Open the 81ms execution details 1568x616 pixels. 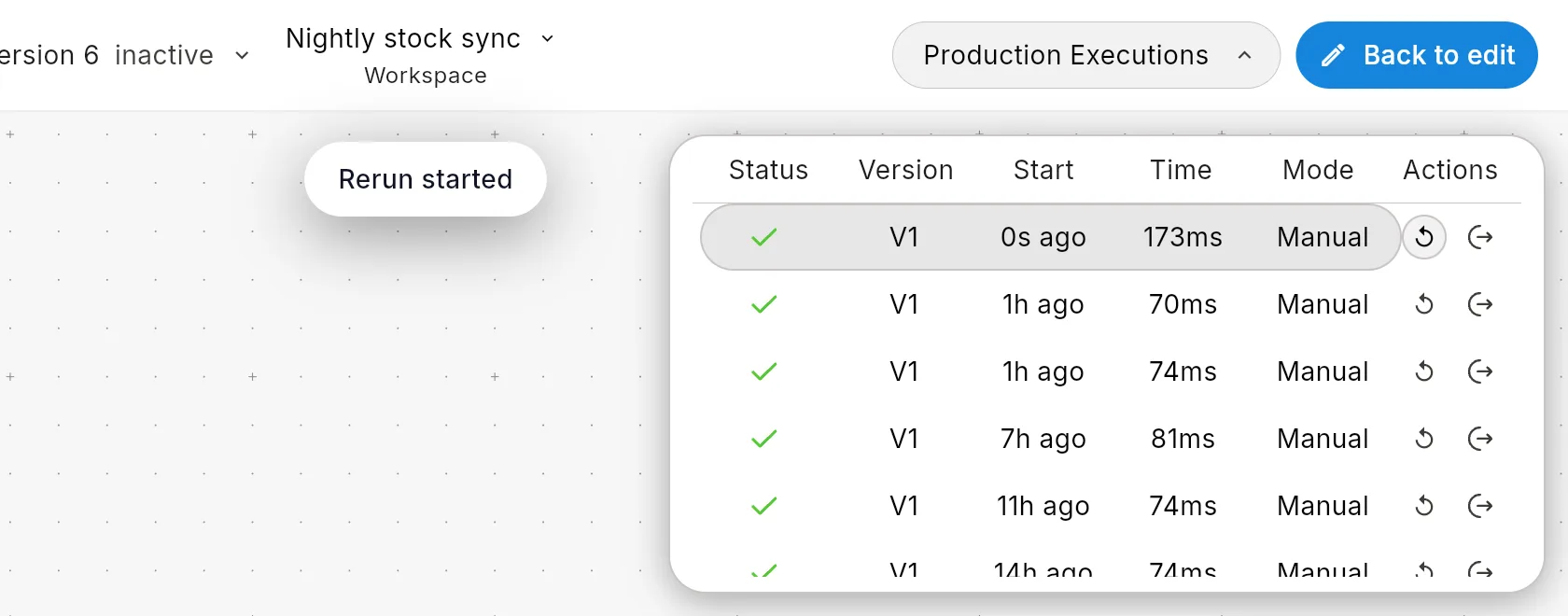pyautogui.click(x=1480, y=439)
